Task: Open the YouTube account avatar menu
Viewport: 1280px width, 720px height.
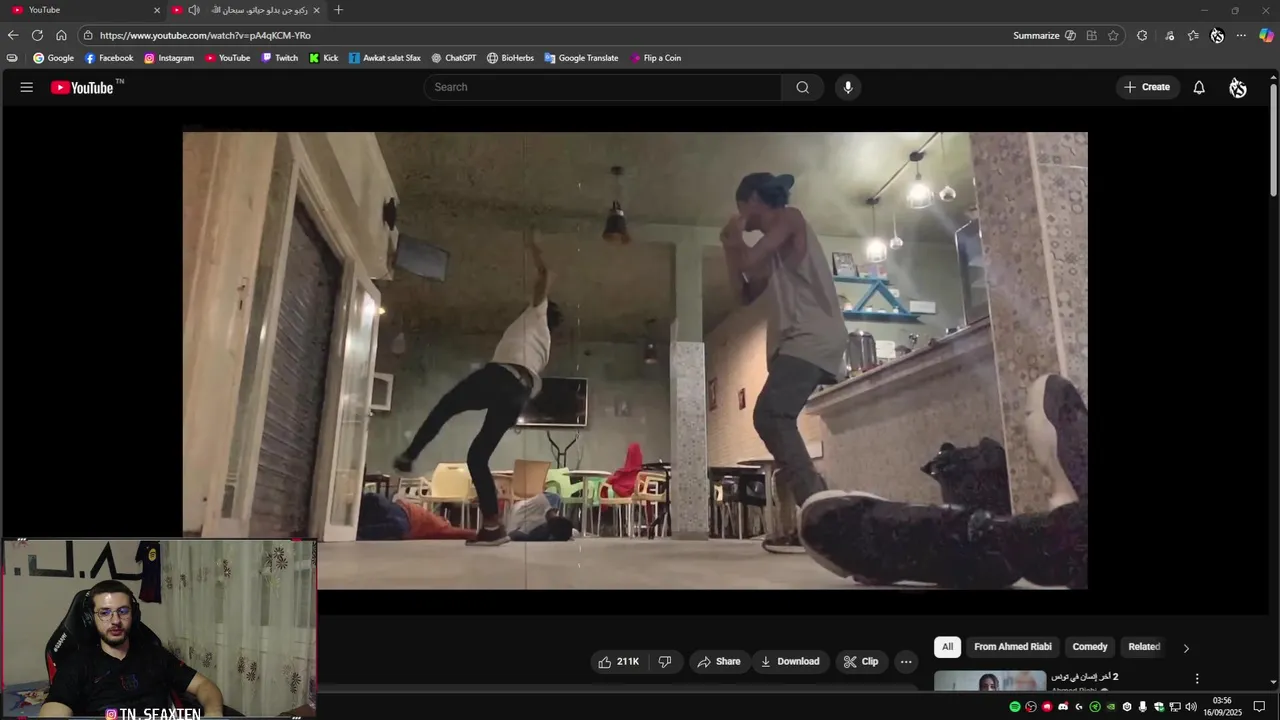Action: [x=1238, y=87]
